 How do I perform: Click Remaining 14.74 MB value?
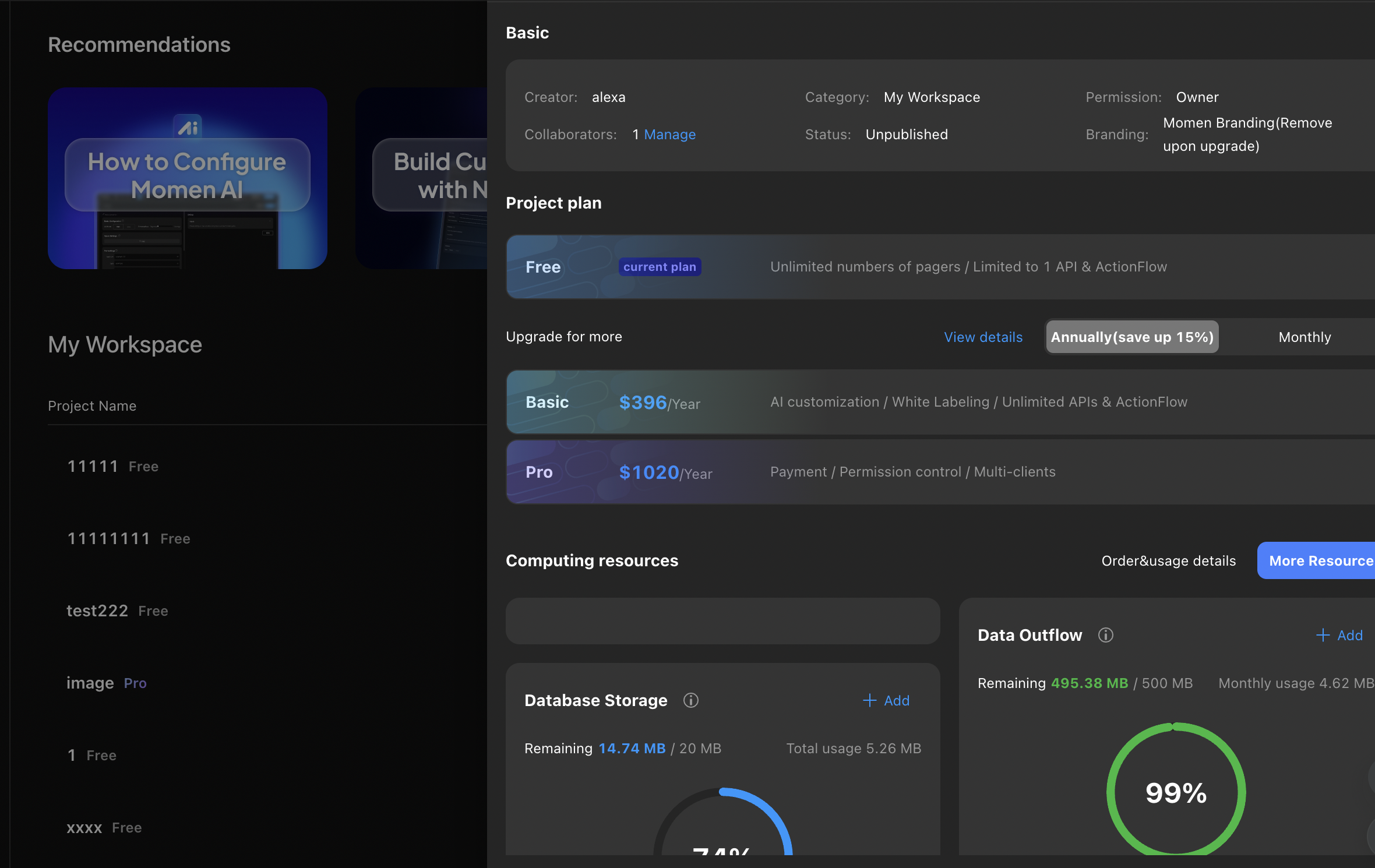(x=632, y=749)
